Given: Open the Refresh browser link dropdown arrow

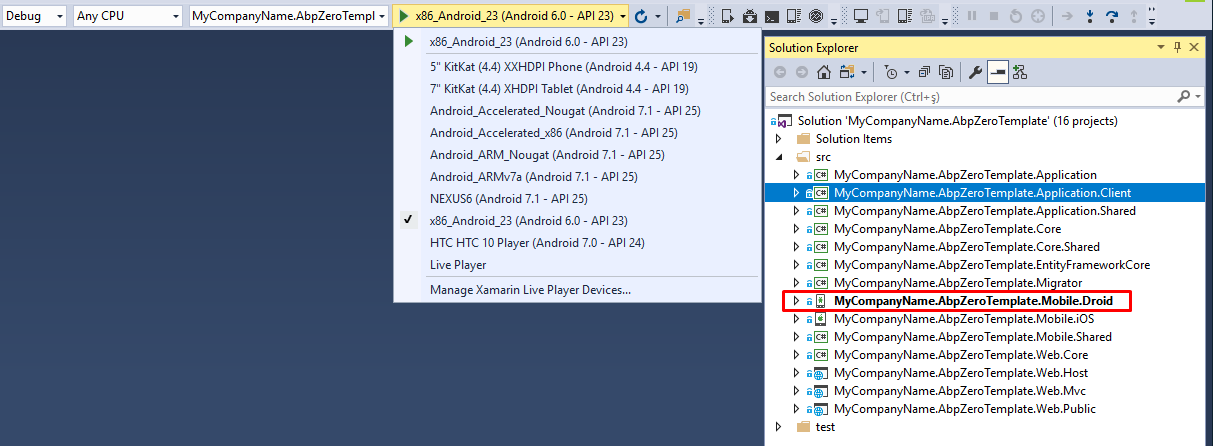Looking at the screenshot, I should click(x=658, y=17).
